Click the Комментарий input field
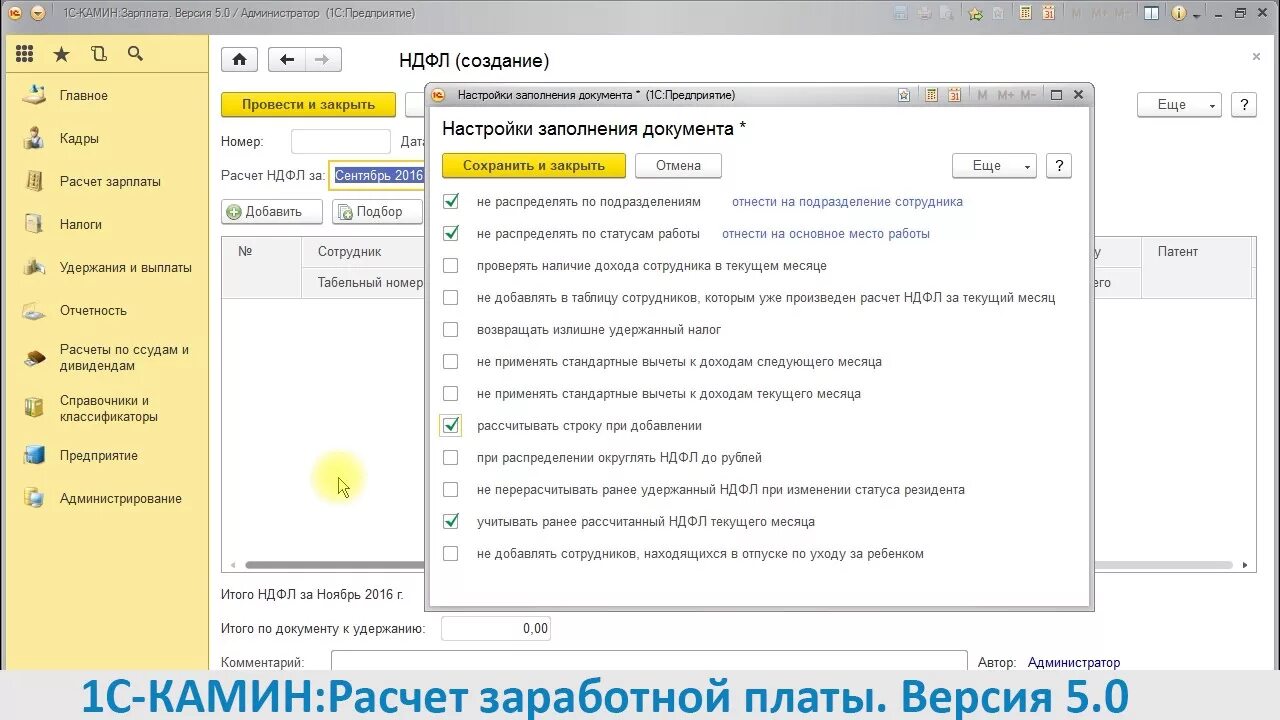This screenshot has width=1280, height=720. point(649,662)
